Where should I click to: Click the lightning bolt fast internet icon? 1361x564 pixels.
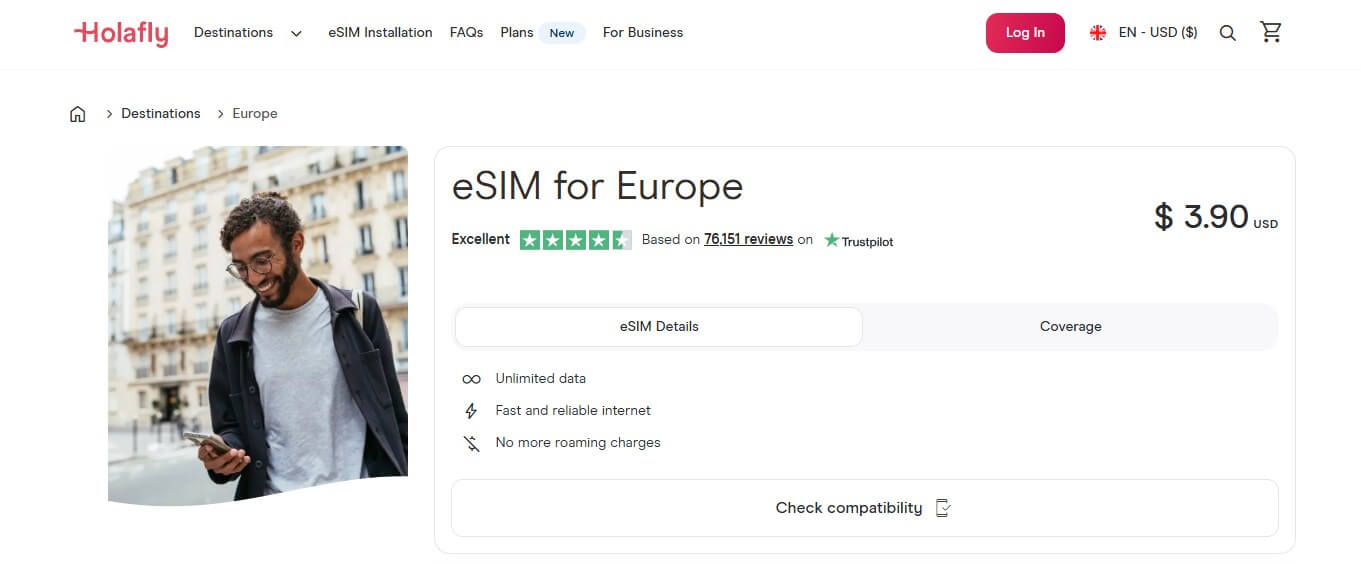click(x=471, y=411)
